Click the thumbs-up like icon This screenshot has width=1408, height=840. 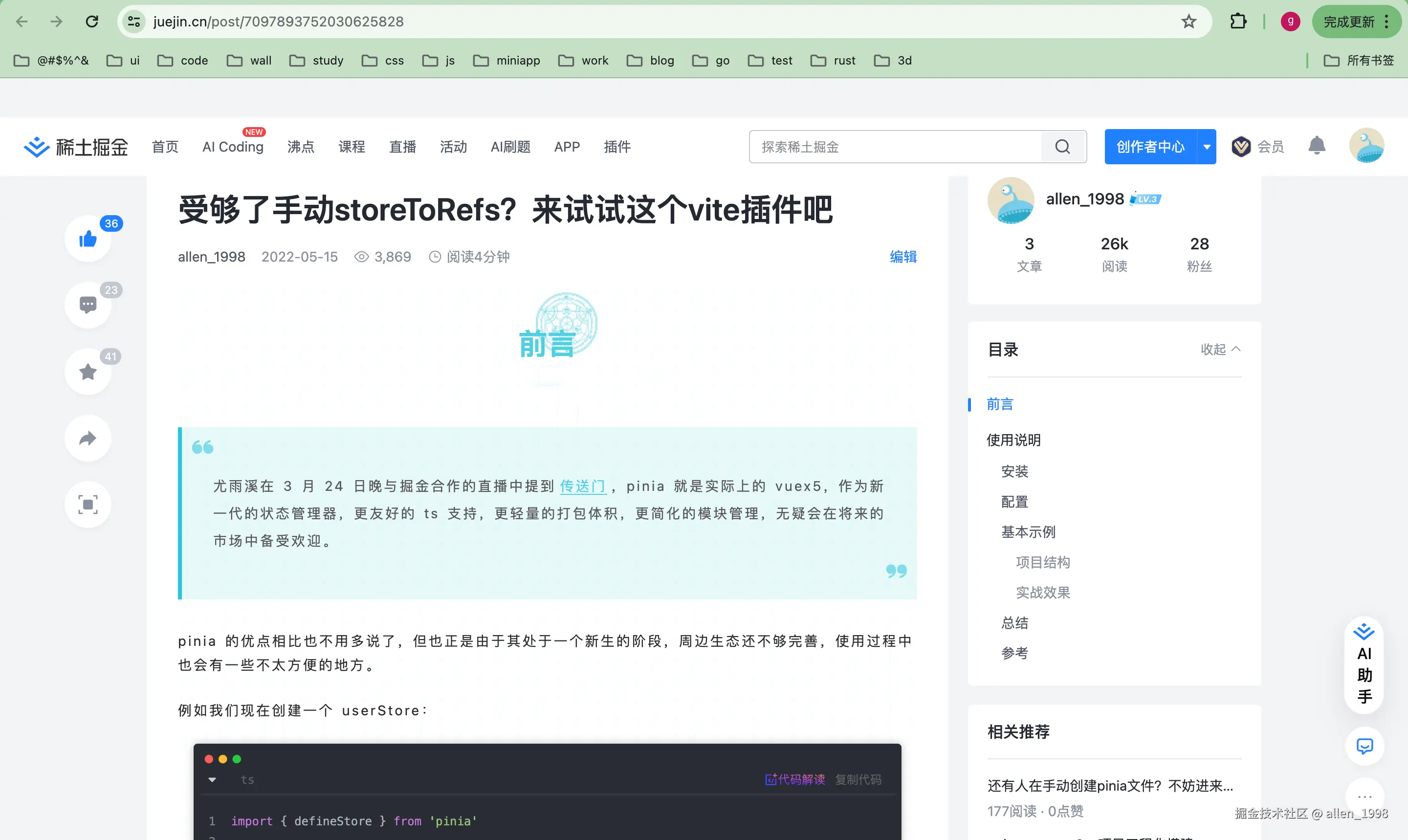88,239
